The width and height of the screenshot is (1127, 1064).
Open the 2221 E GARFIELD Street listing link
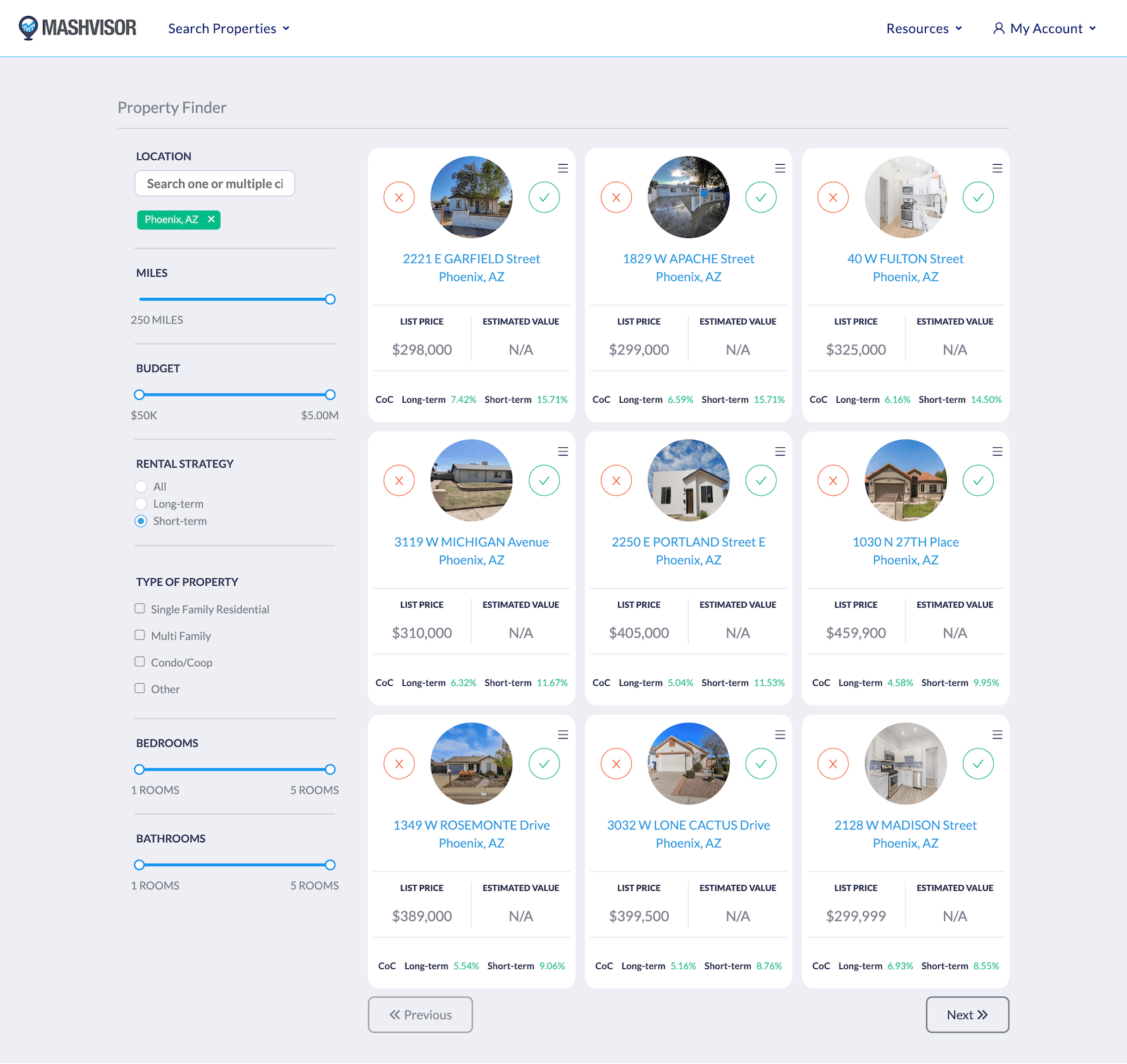click(471, 268)
